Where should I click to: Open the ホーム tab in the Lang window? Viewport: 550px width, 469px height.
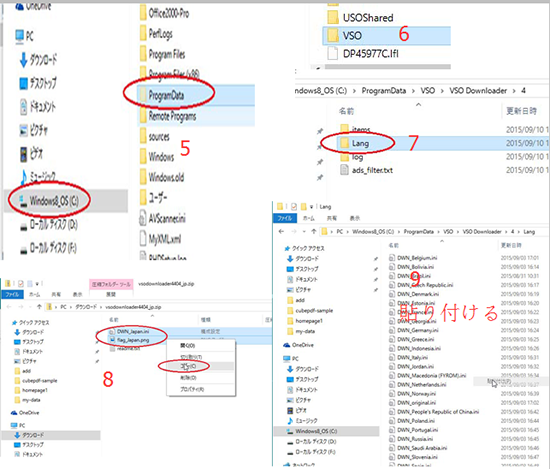tap(309, 218)
